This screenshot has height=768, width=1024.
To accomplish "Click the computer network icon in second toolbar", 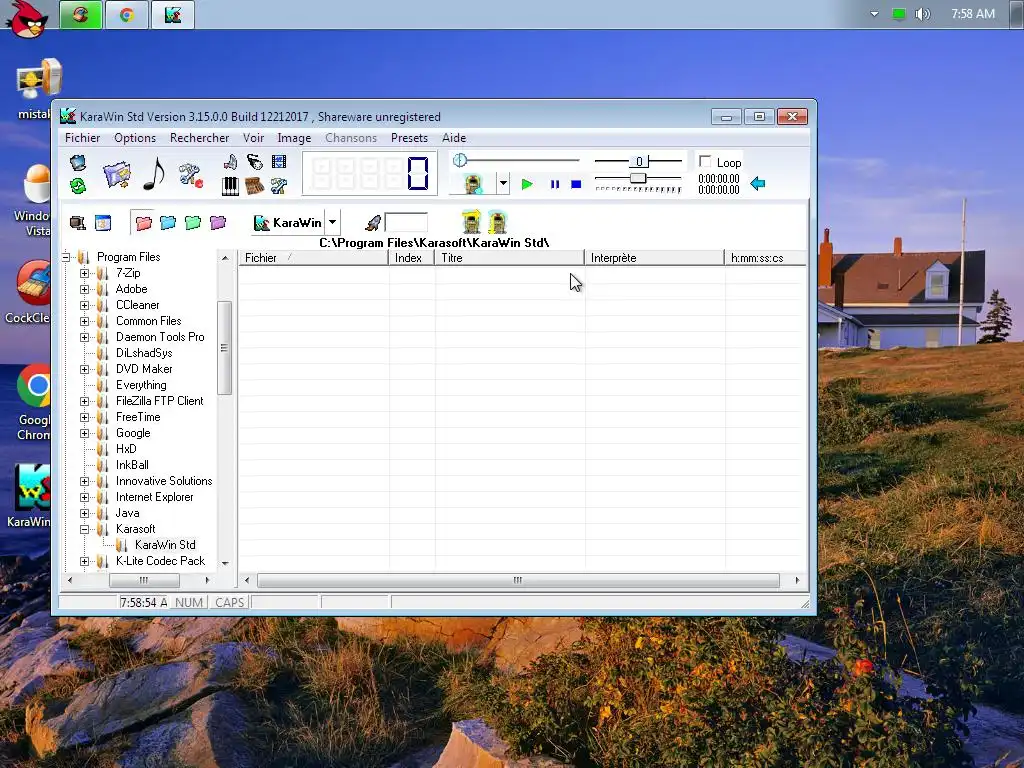I will (x=78, y=223).
